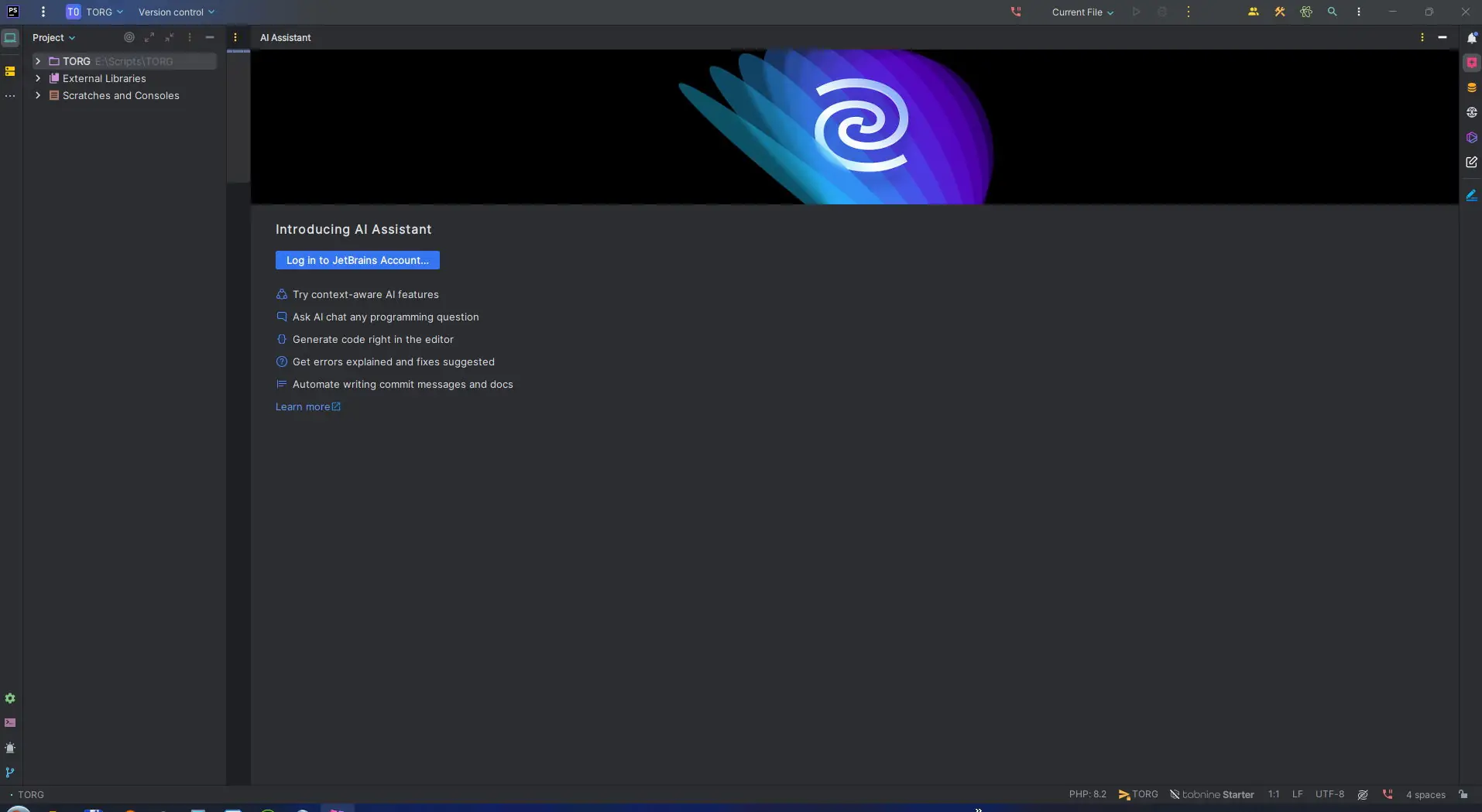1482x812 pixels.
Task: Open More Actions next to Debug button
Action: point(1189,12)
